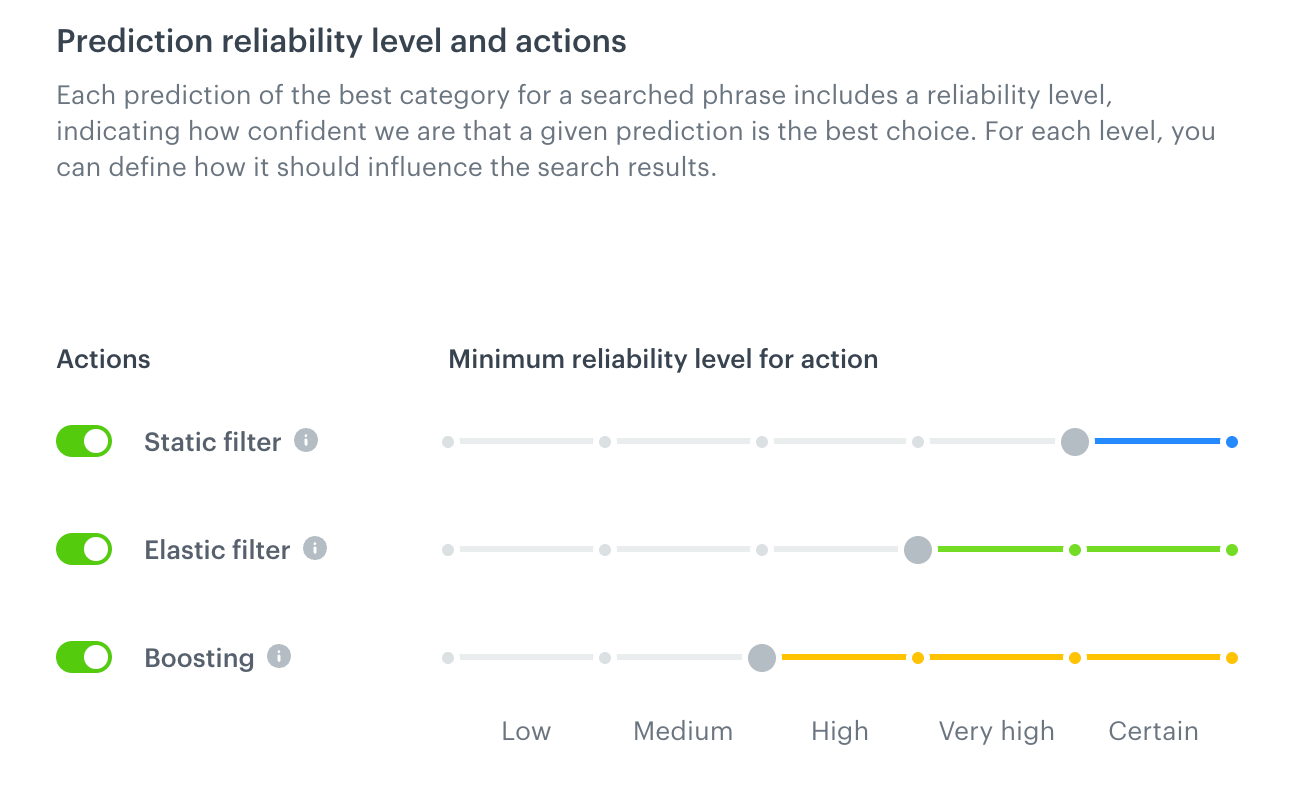Set Static filter slider to lowest stop
Image resolution: width=1298 pixels, height=792 pixels.
coord(448,442)
